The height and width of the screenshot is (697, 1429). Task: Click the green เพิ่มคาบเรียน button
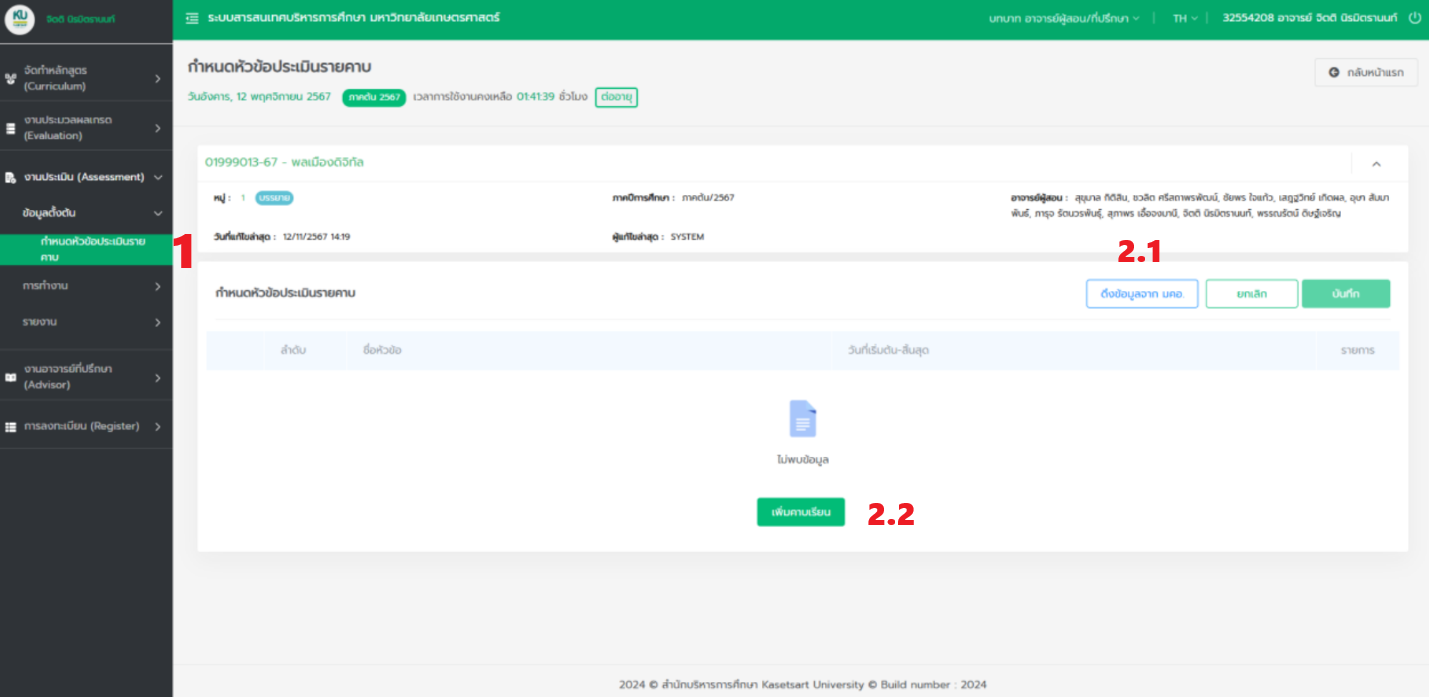(800, 512)
